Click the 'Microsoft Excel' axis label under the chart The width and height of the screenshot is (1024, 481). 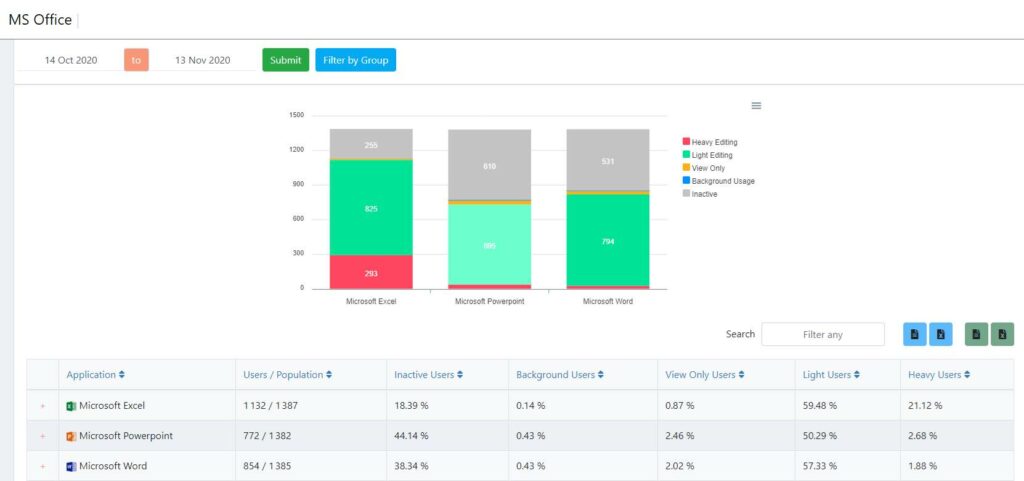pos(371,302)
